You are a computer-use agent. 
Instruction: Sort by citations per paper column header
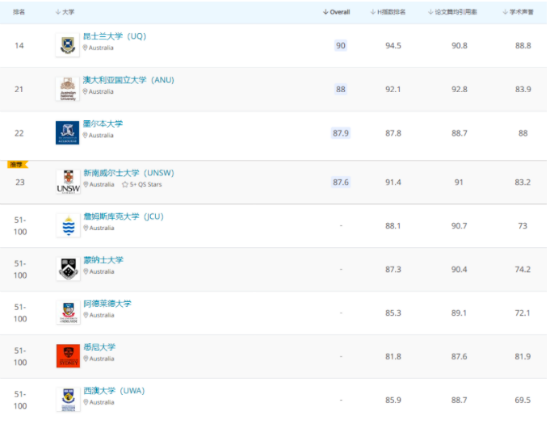click(x=452, y=12)
